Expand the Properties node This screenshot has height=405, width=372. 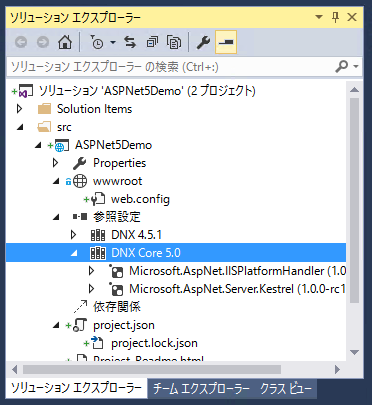[x=56, y=163]
